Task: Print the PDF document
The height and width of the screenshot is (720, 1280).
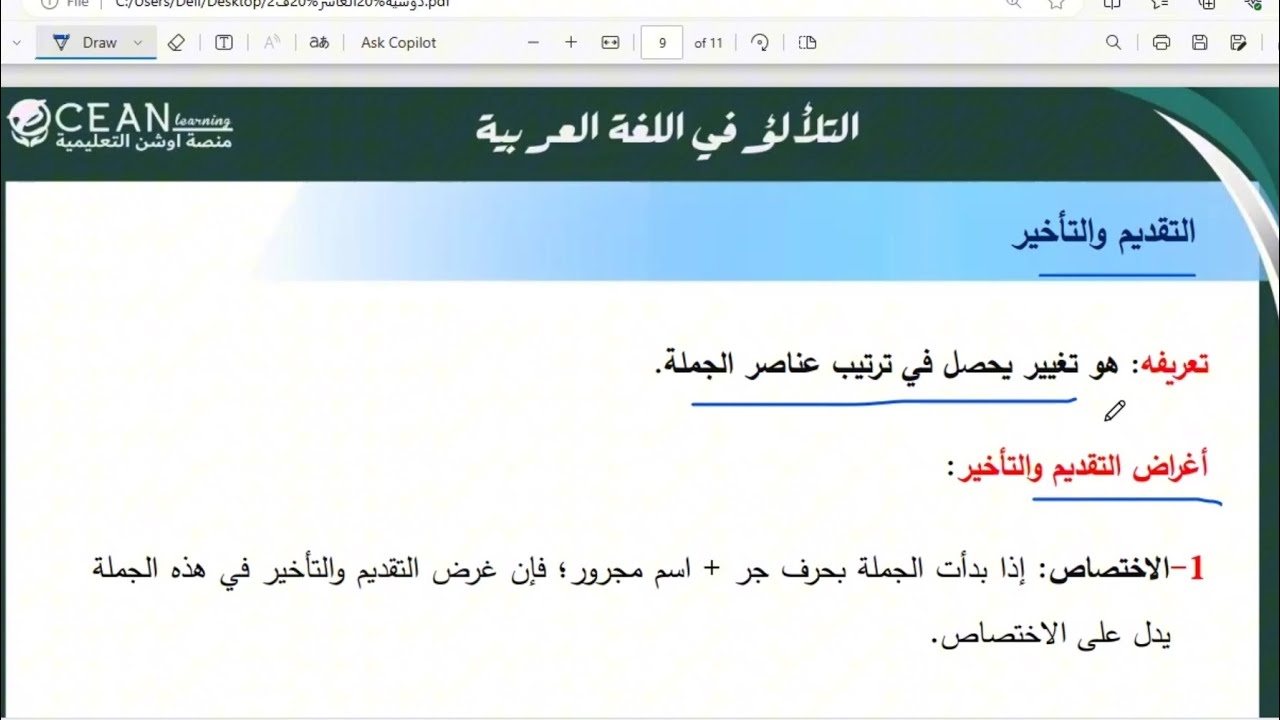Action: click(1161, 42)
